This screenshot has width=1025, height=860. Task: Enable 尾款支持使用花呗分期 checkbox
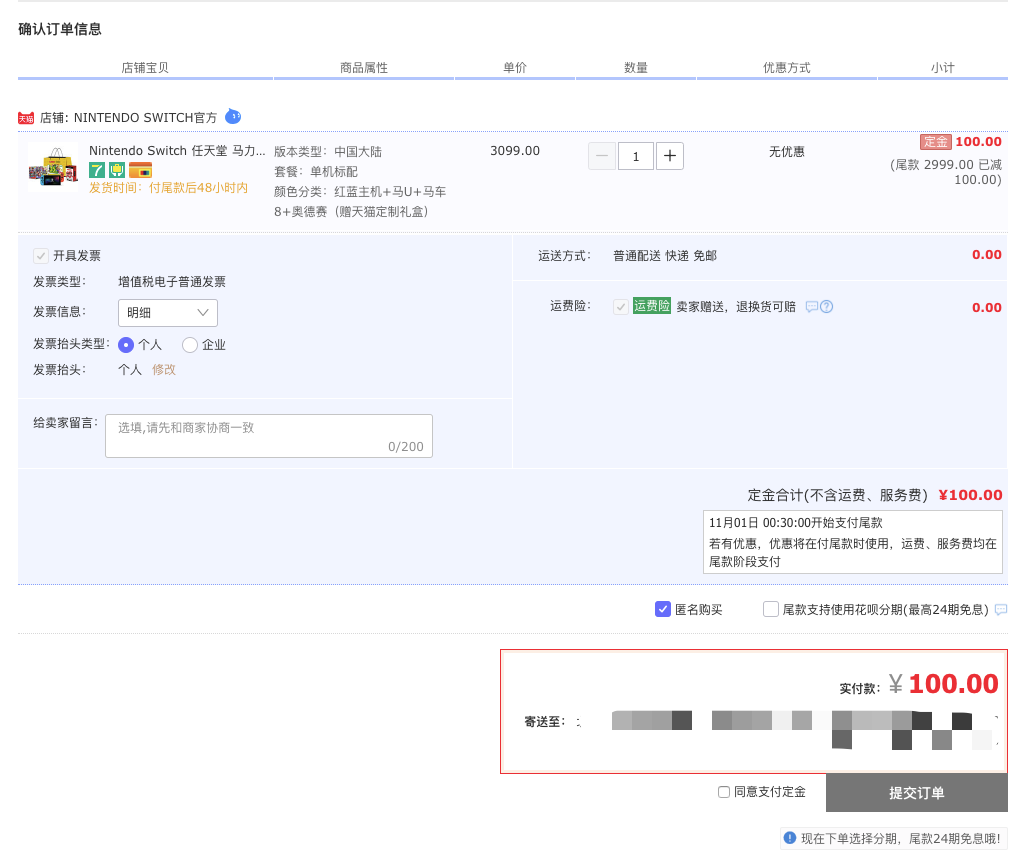(x=771, y=609)
